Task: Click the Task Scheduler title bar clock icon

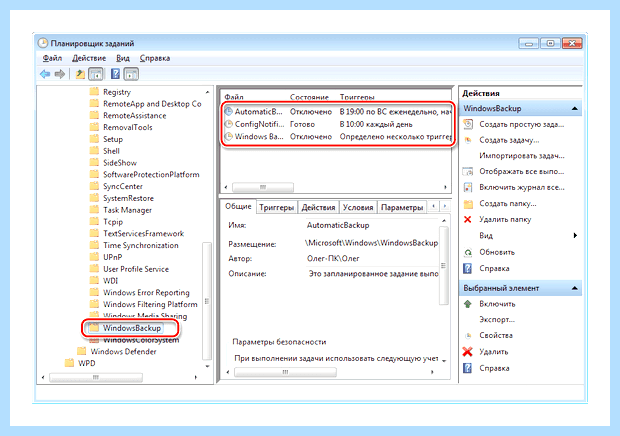Action: [42, 43]
